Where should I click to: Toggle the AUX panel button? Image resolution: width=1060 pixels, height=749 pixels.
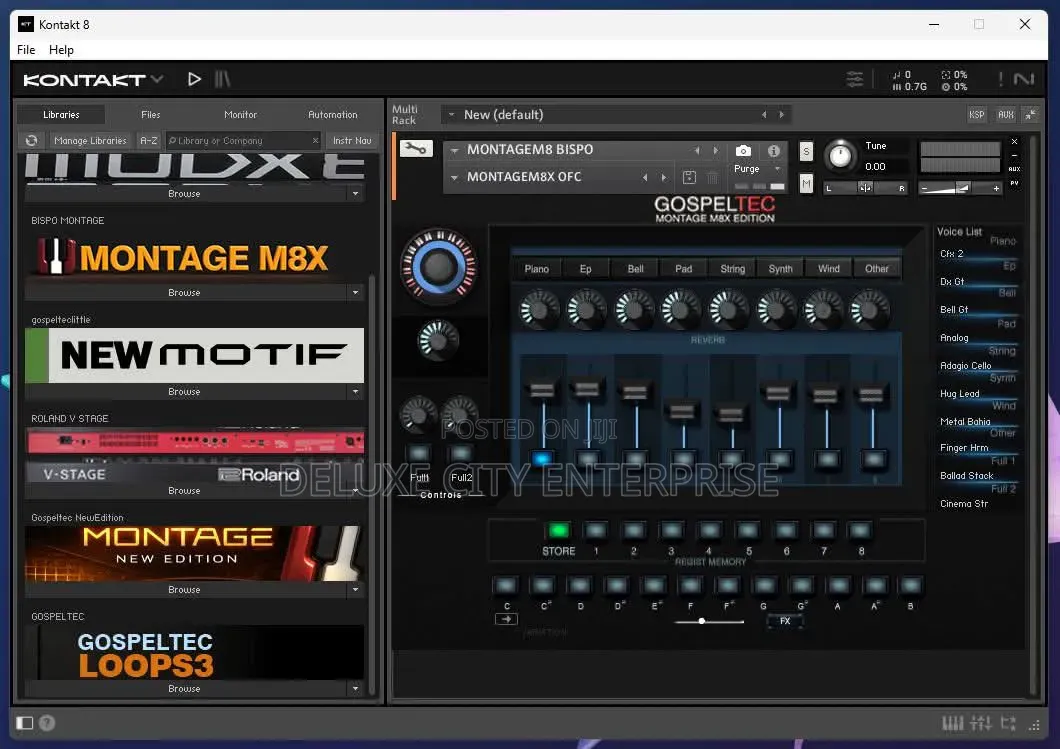[x=1006, y=115]
